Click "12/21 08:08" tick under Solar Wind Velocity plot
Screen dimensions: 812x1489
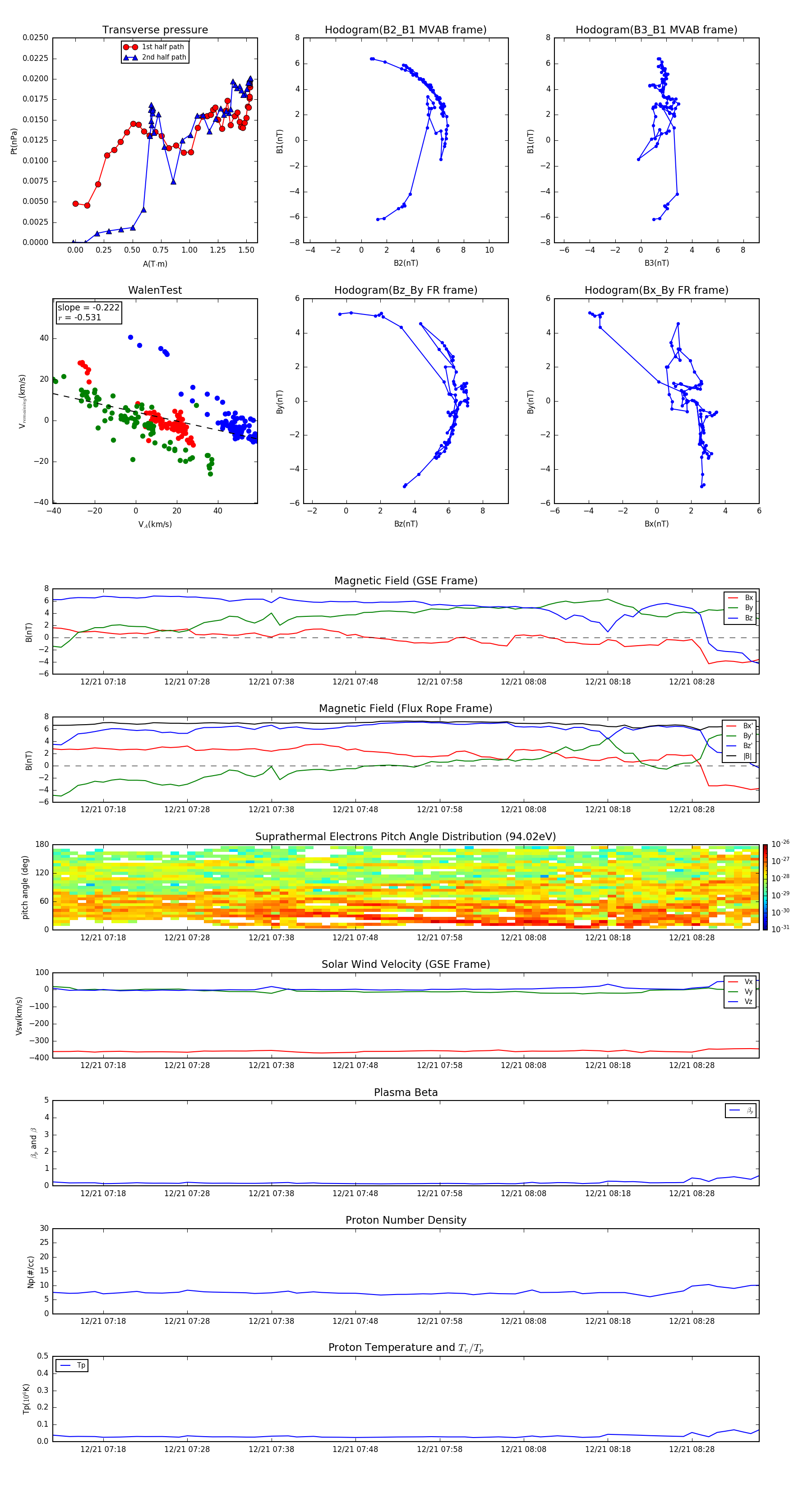(524, 1065)
